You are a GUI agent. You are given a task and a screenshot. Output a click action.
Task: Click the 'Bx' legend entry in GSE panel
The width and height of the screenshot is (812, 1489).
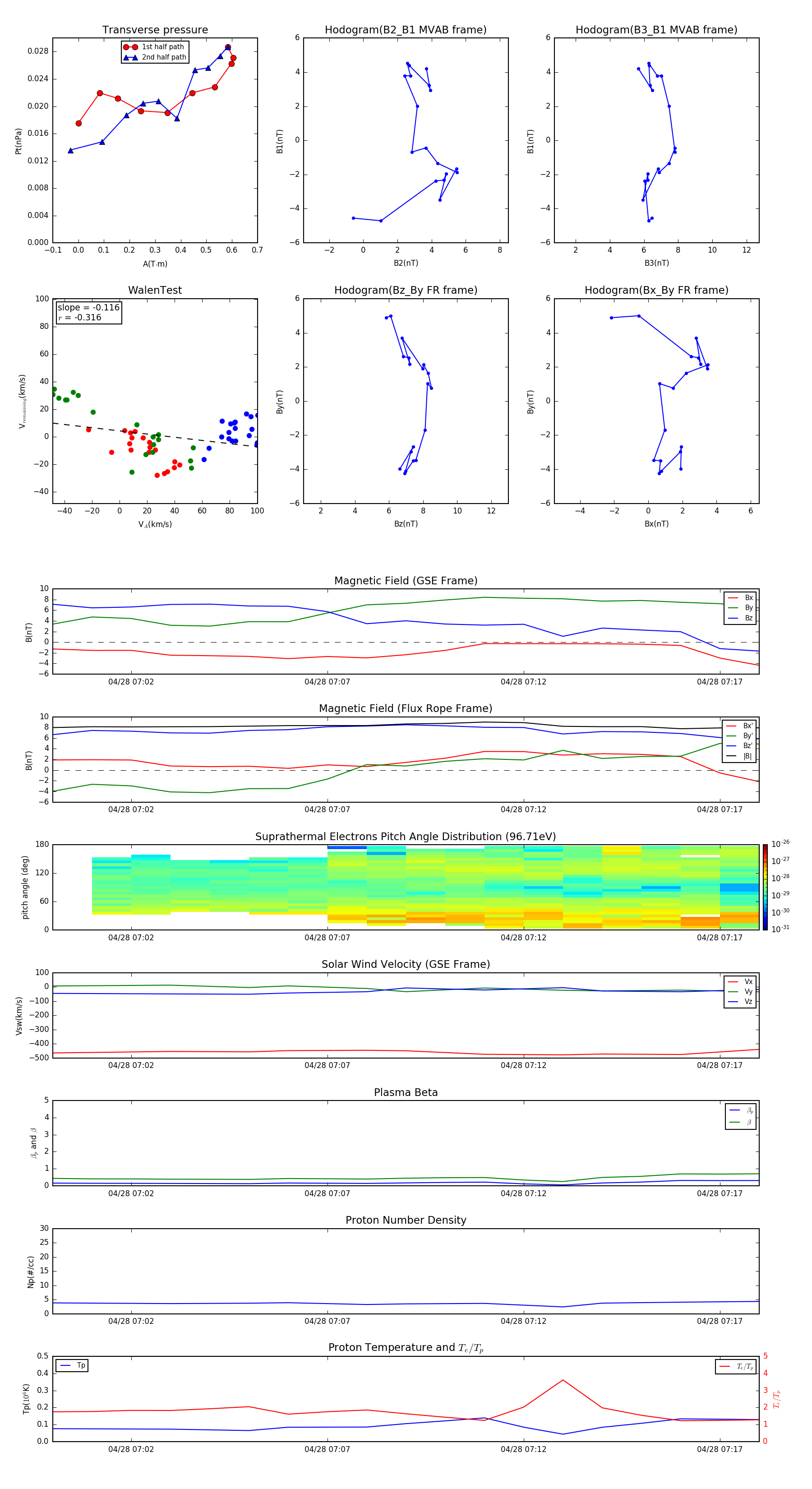(741, 598)
